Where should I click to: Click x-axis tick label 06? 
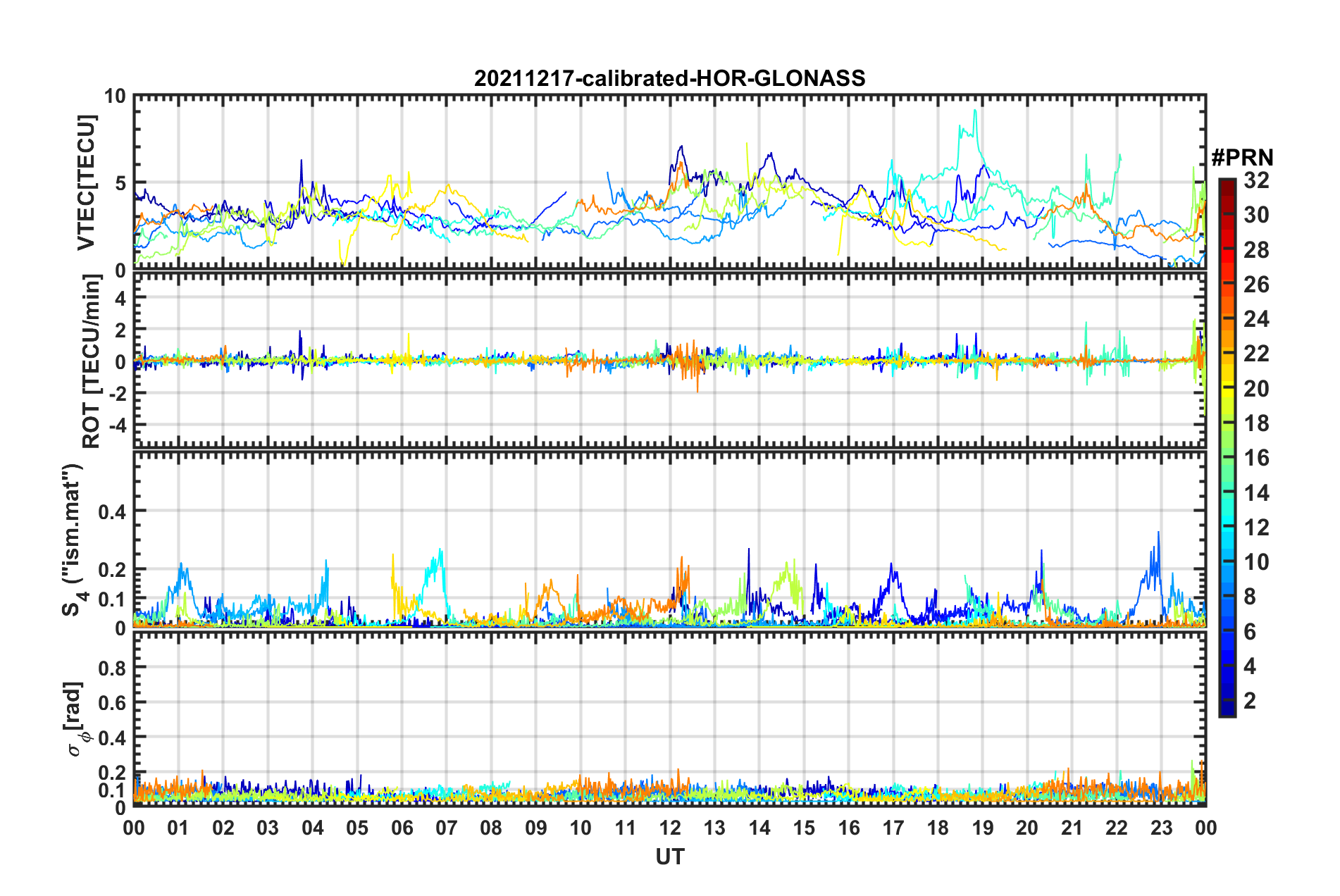[x=402, y=828]
